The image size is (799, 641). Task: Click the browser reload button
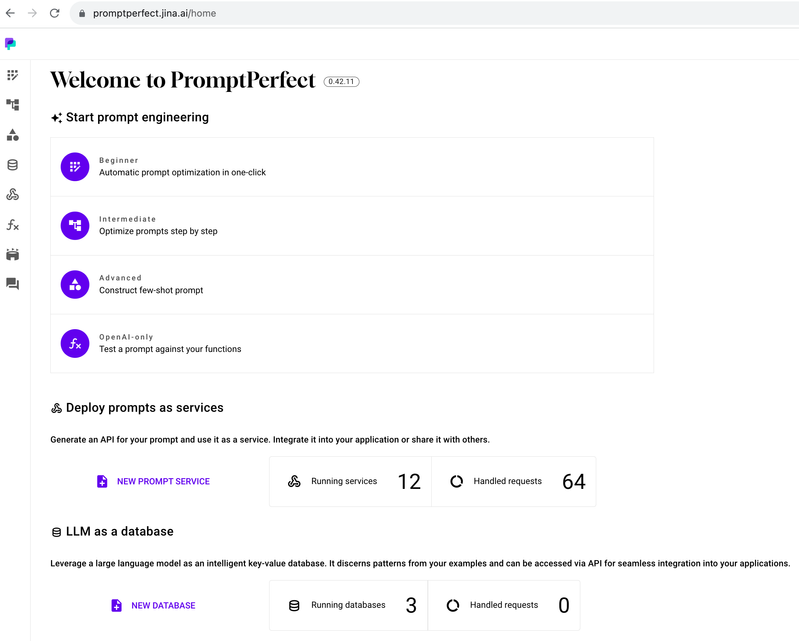click(55, 13)
